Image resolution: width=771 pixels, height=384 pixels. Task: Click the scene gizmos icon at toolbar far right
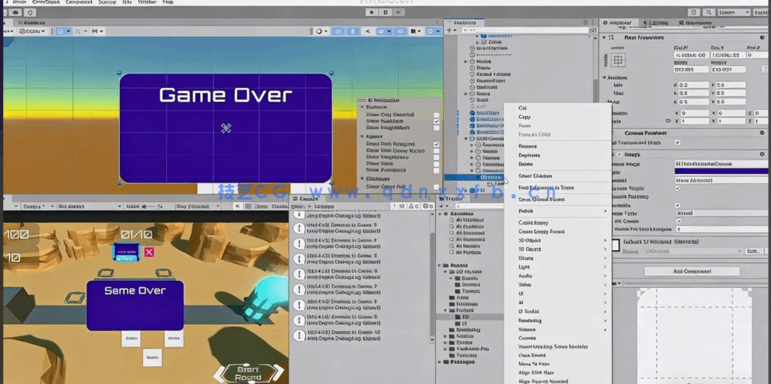[431, 31]
